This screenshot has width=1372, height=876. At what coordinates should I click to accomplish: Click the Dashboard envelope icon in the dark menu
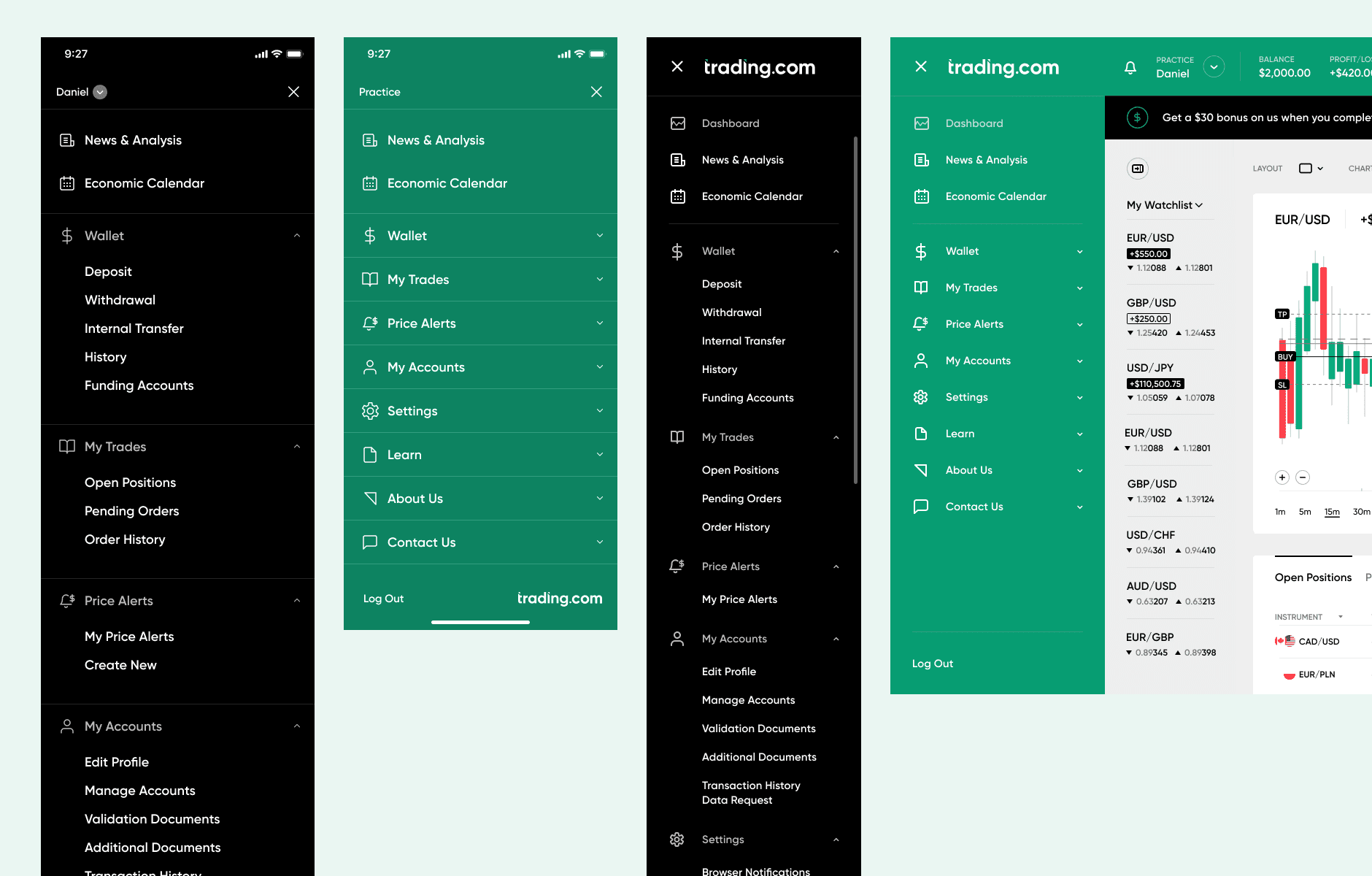tap(678, 123)
